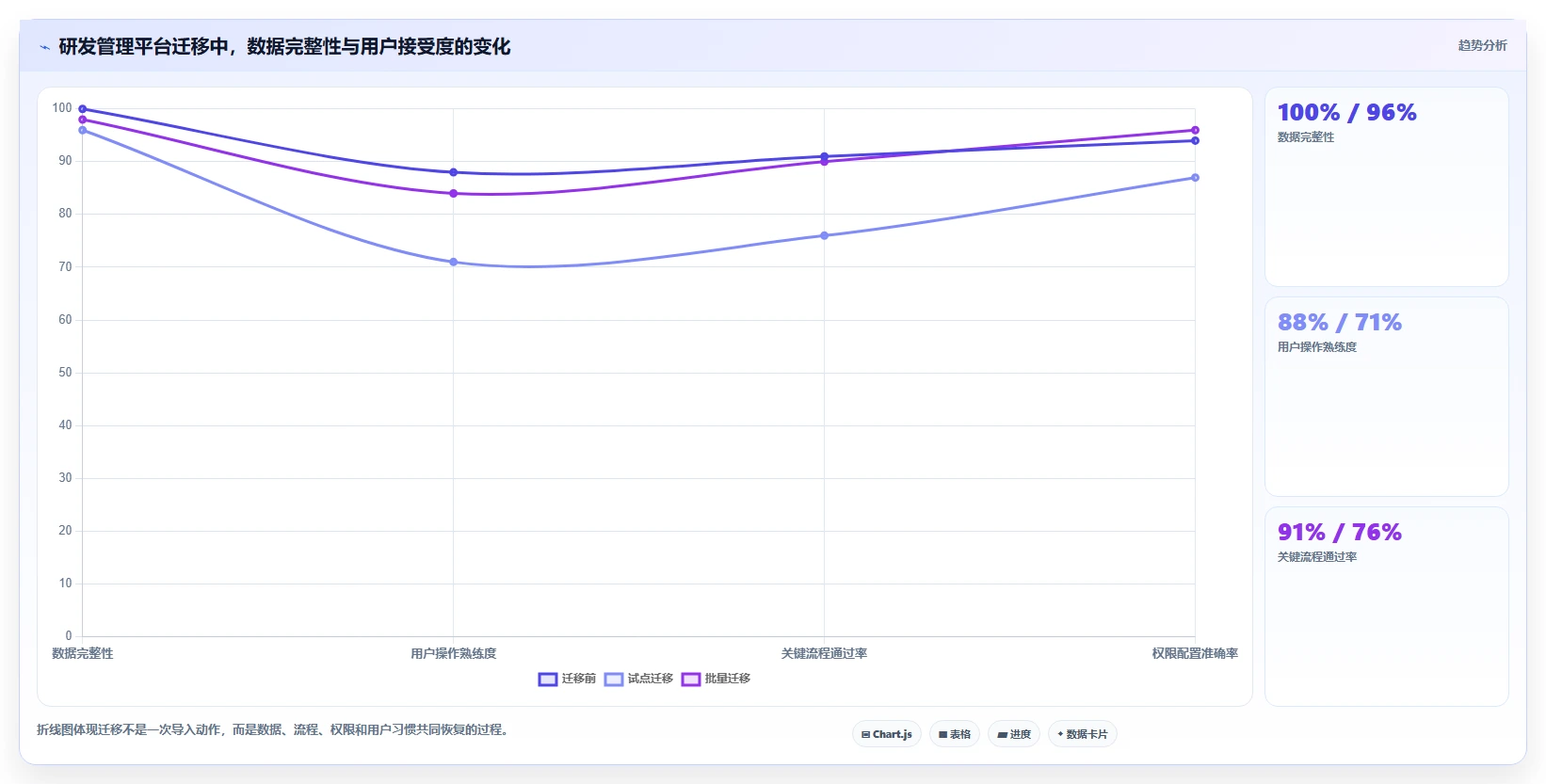
Task: Select the 数据卡片 tag
Action: [1083, 734]
